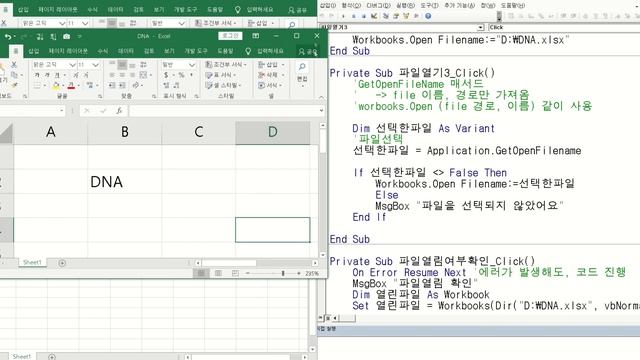
Task: Open the Insert tab in DNA ribbon
Action: point(33,51)
